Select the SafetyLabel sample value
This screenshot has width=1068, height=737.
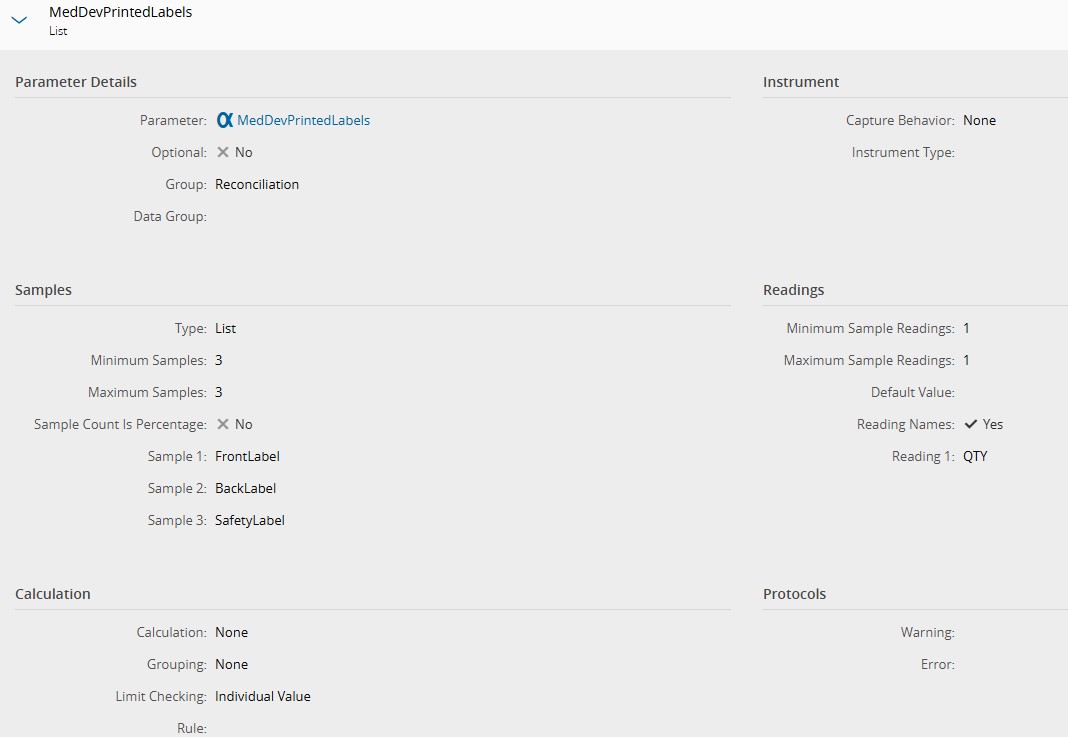tap(249, 520)
